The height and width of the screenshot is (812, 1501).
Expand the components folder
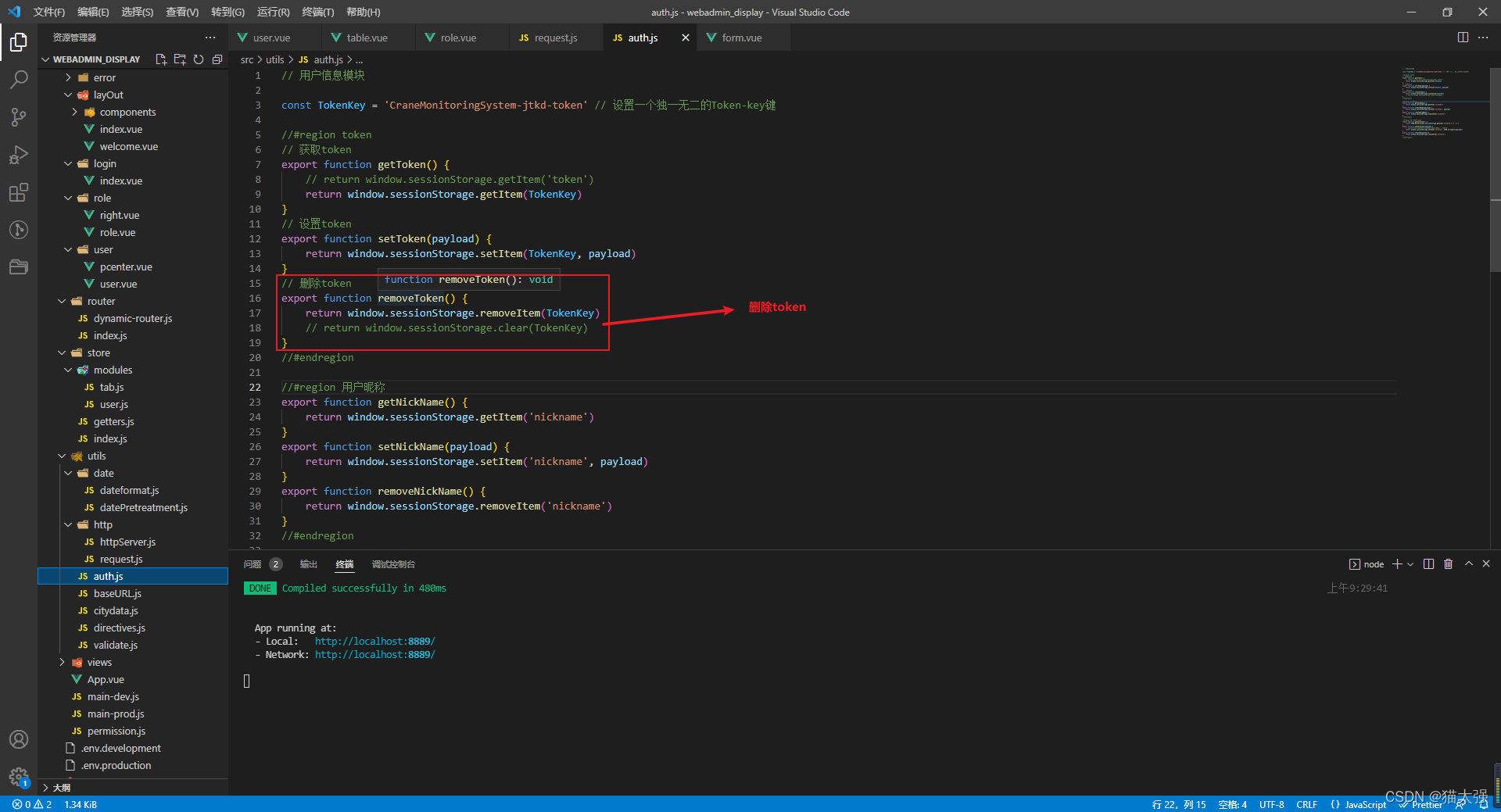click(74, 112)
